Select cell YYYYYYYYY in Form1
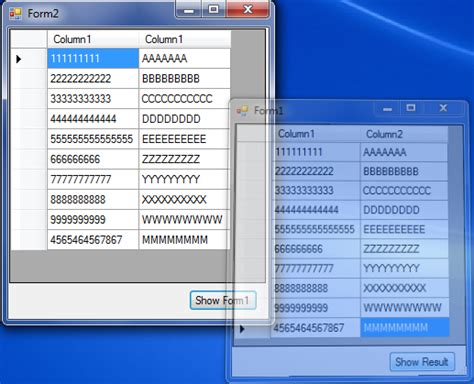Screen dimensions: 474x384 [x=404, y=268]
